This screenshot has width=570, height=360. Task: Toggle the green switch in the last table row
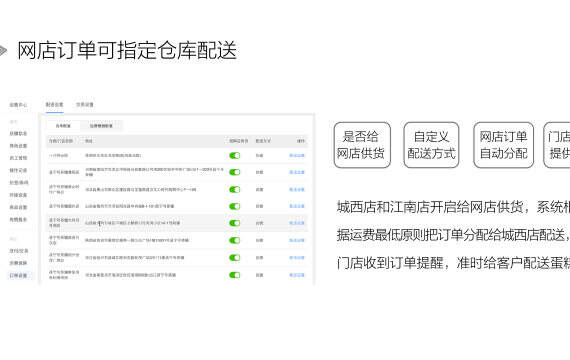click(x=234, y=275)
